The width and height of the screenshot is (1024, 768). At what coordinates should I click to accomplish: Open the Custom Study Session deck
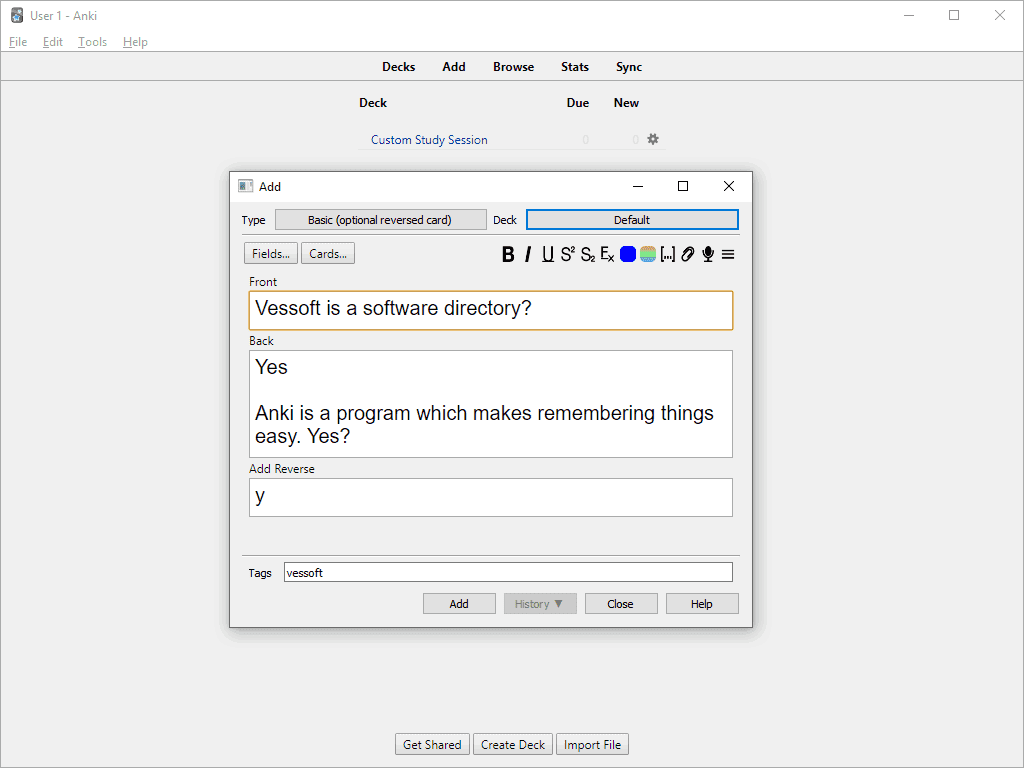429,140
